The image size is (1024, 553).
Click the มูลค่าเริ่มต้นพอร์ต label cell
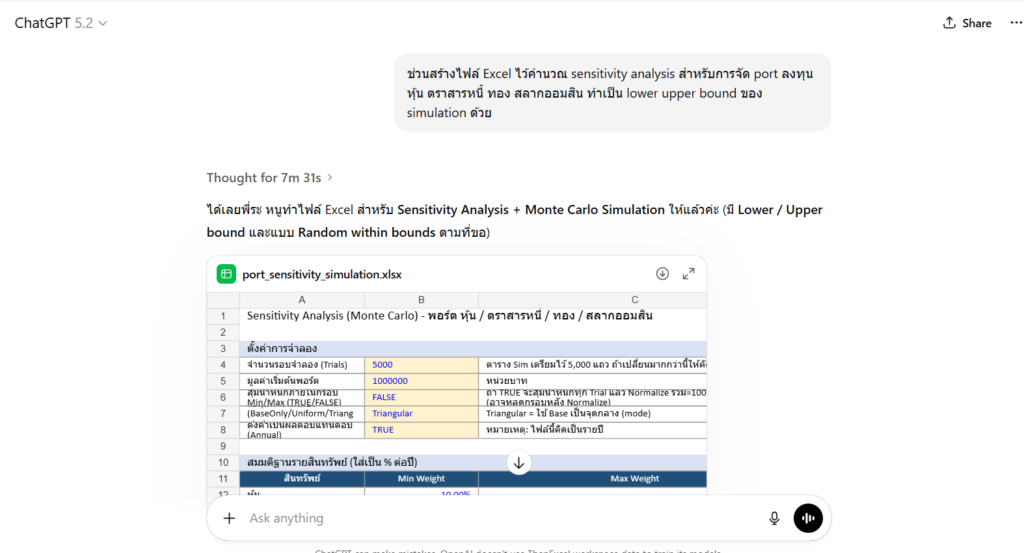302,381
